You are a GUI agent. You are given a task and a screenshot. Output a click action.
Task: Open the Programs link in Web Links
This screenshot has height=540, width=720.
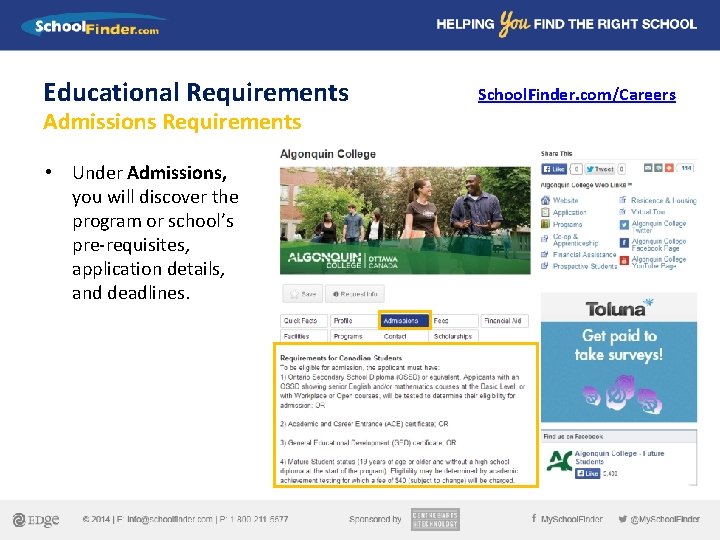pos(567,225)
